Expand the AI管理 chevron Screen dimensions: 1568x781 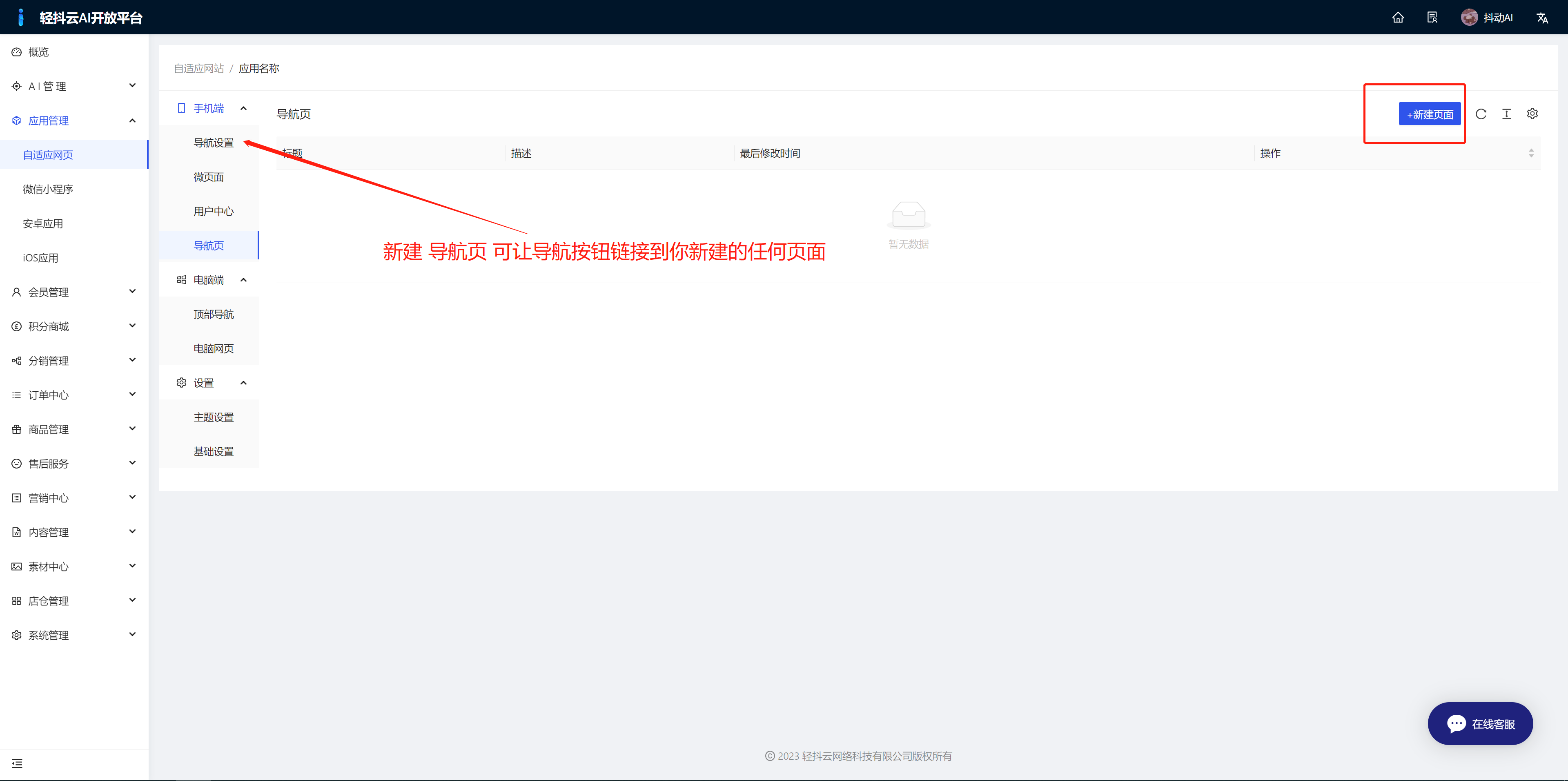click(x=133, y=86)
